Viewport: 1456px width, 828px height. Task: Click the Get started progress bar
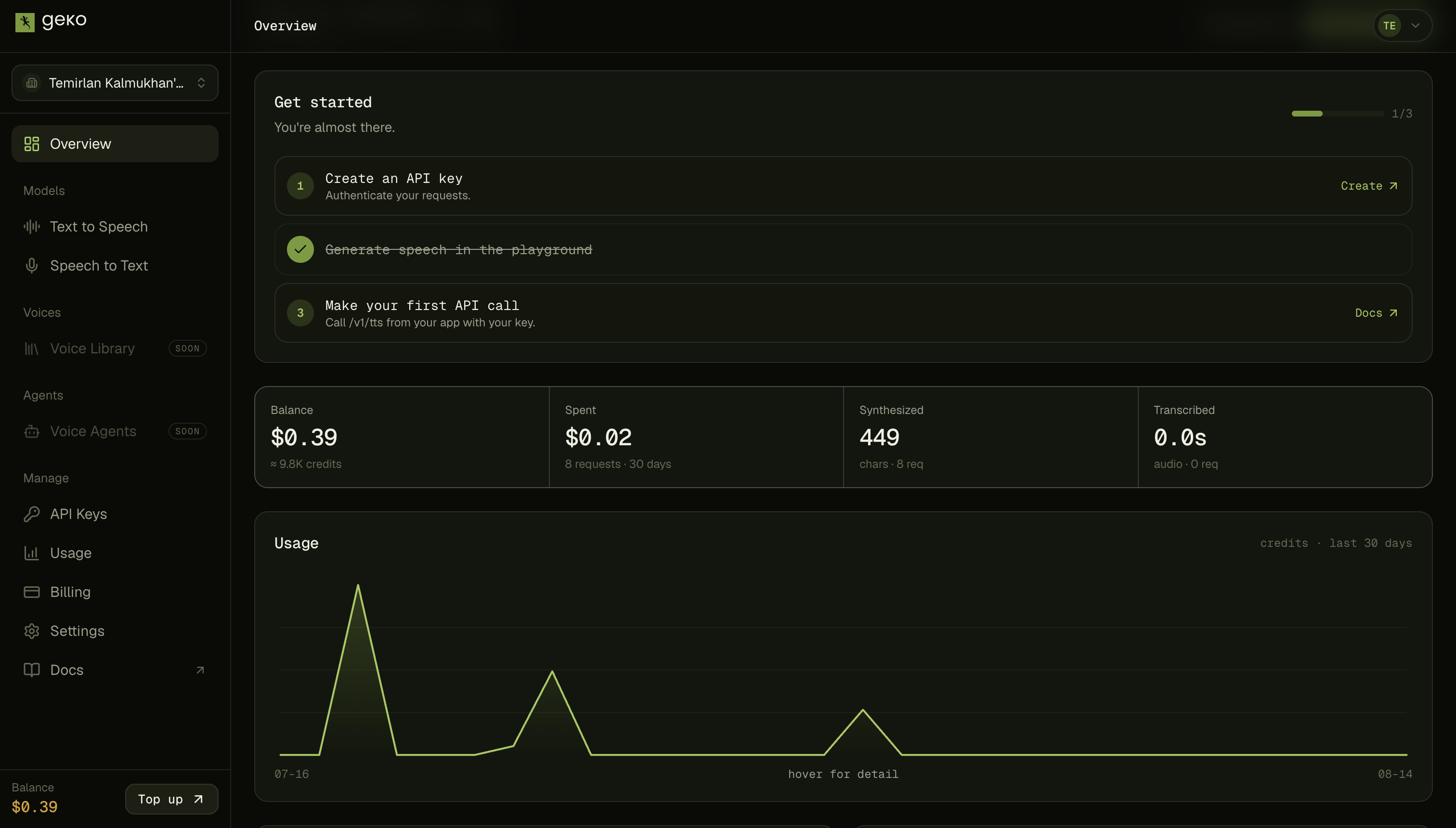(x=1337, y=114)
